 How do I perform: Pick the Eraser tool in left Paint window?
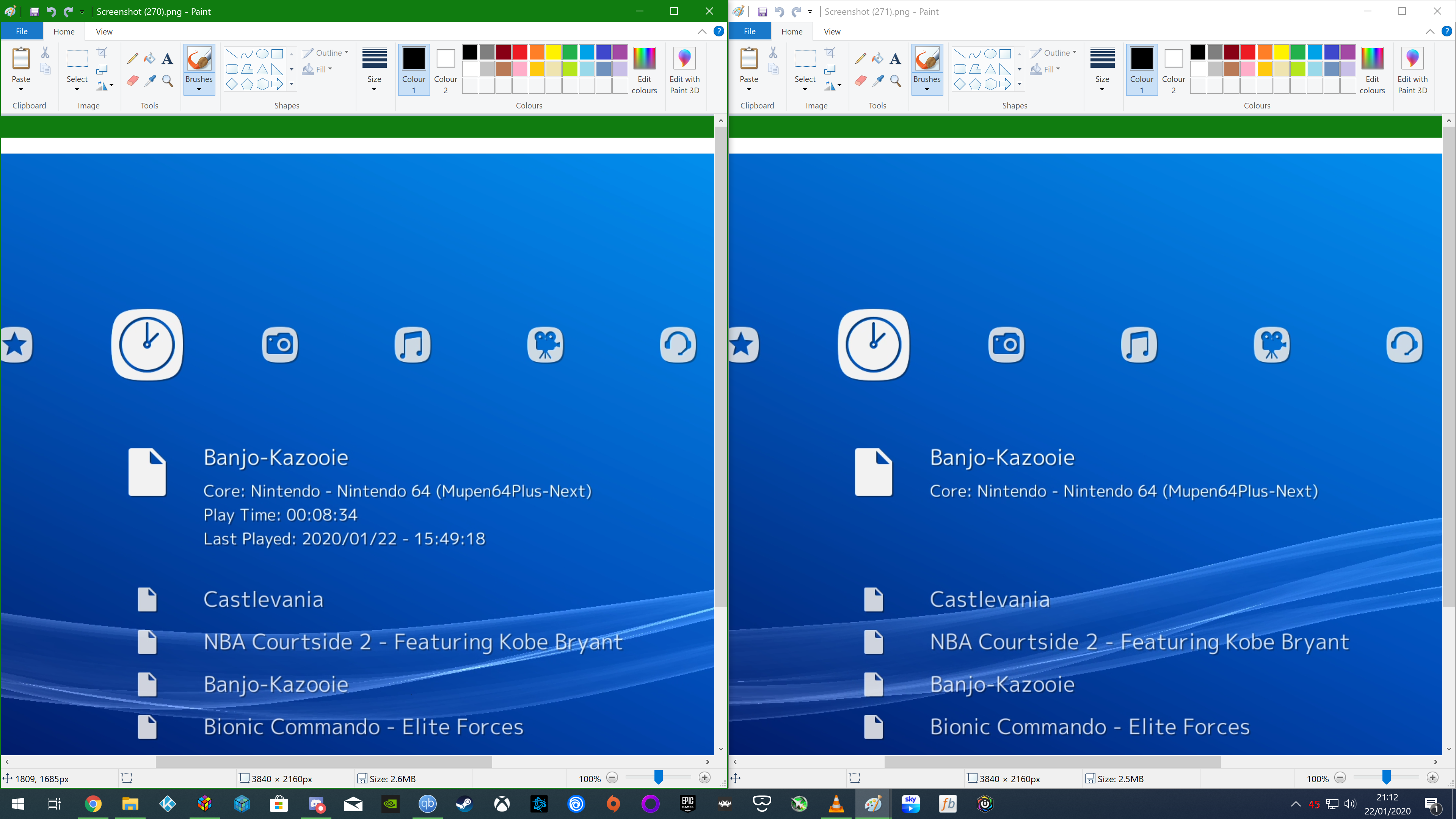tap(132, 81)
